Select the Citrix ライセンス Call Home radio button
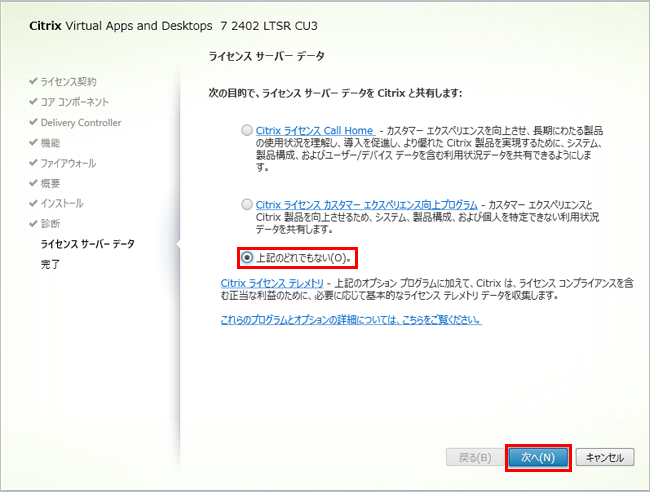 (x=246, y=130)
